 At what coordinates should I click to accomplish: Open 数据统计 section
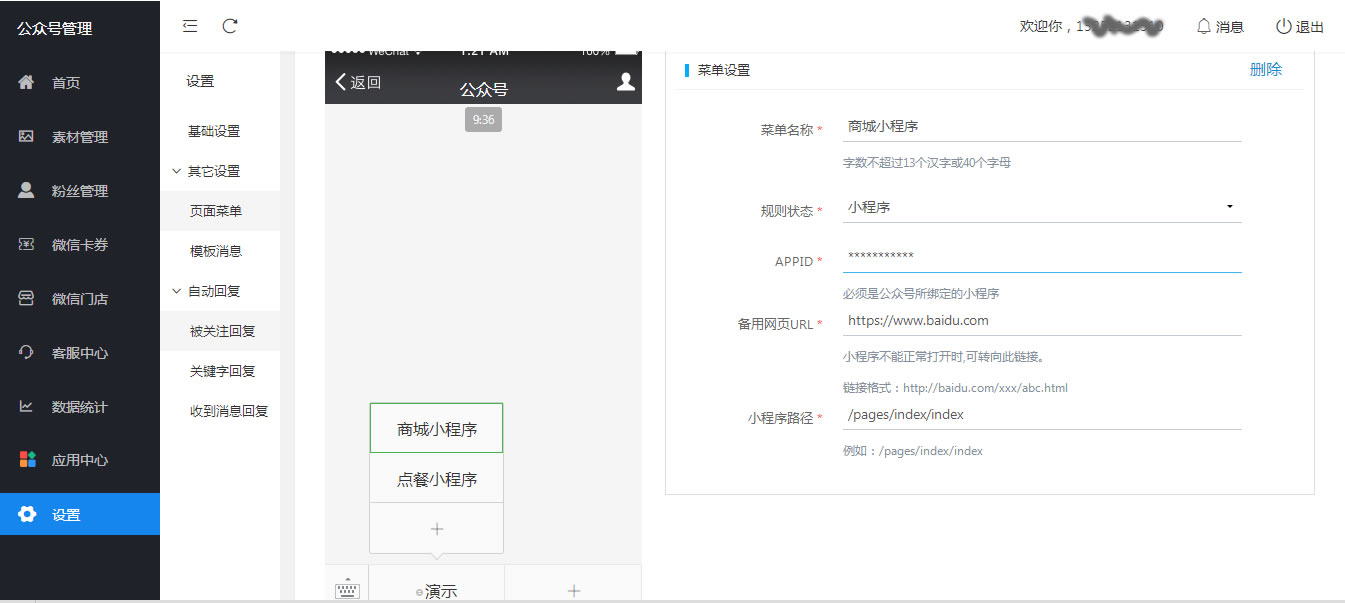pyautogui.click(x=80, y=407)
